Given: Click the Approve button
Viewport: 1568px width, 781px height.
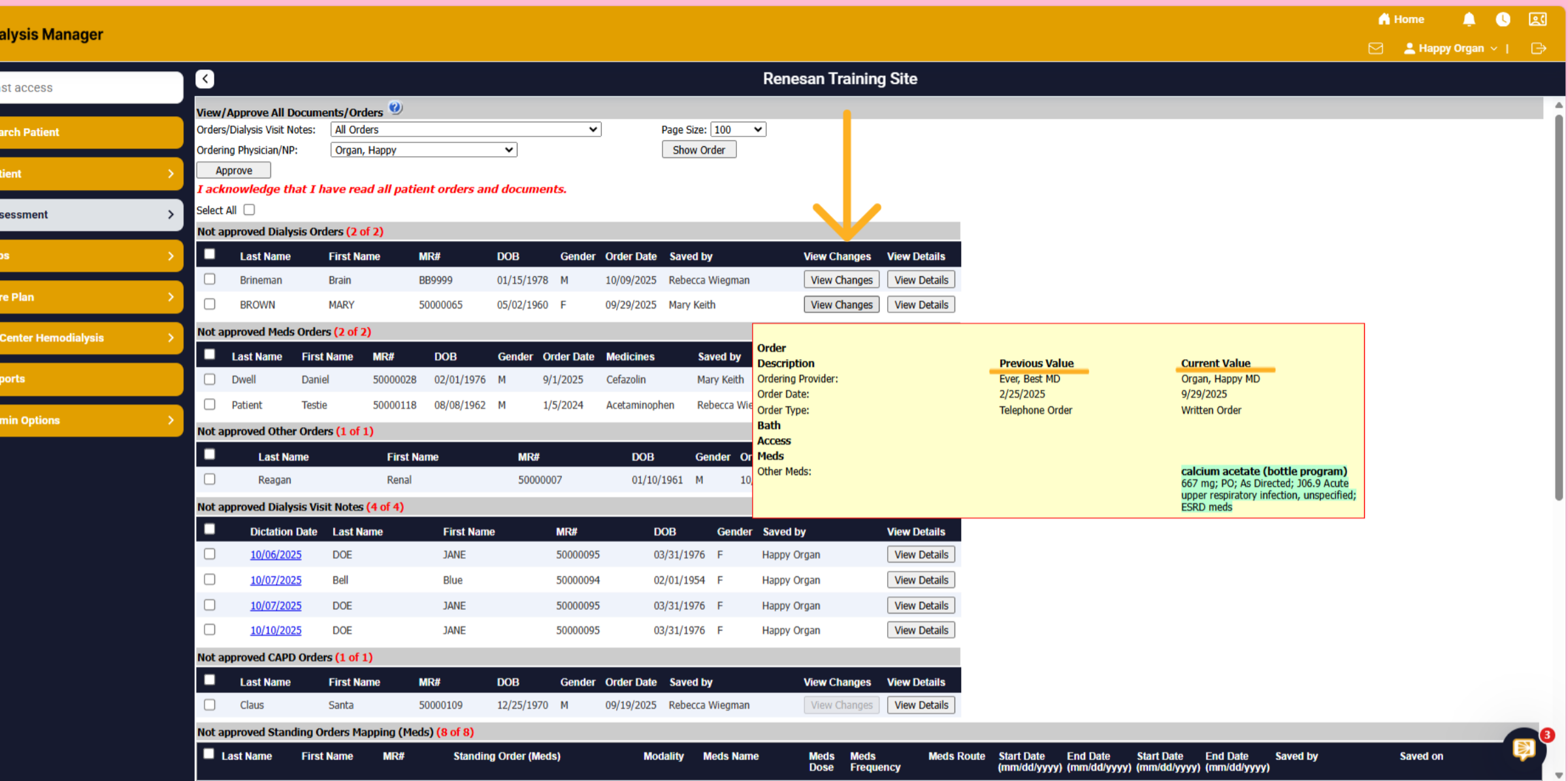Looking at the screenshot, I should click(234, 170).
